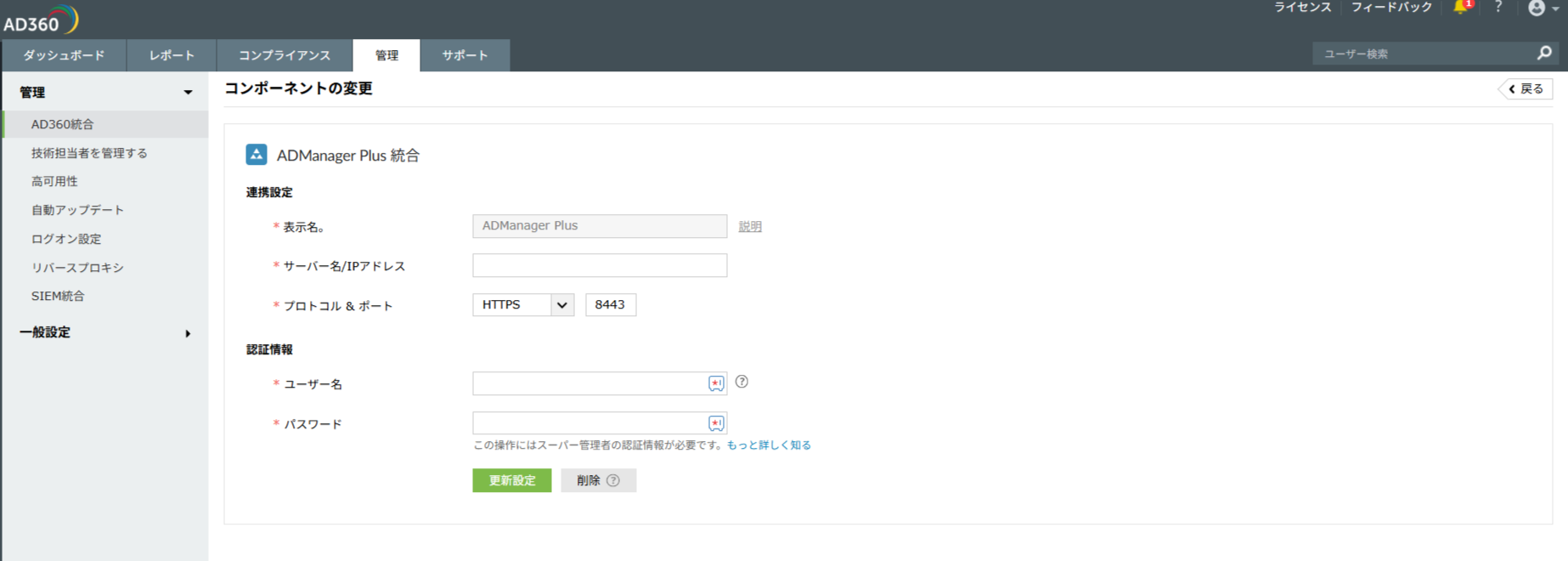The height and width of the screenshot is (561, 1568).
Task: Click the 戻る back button
Action: click(x=1526, y=88)
